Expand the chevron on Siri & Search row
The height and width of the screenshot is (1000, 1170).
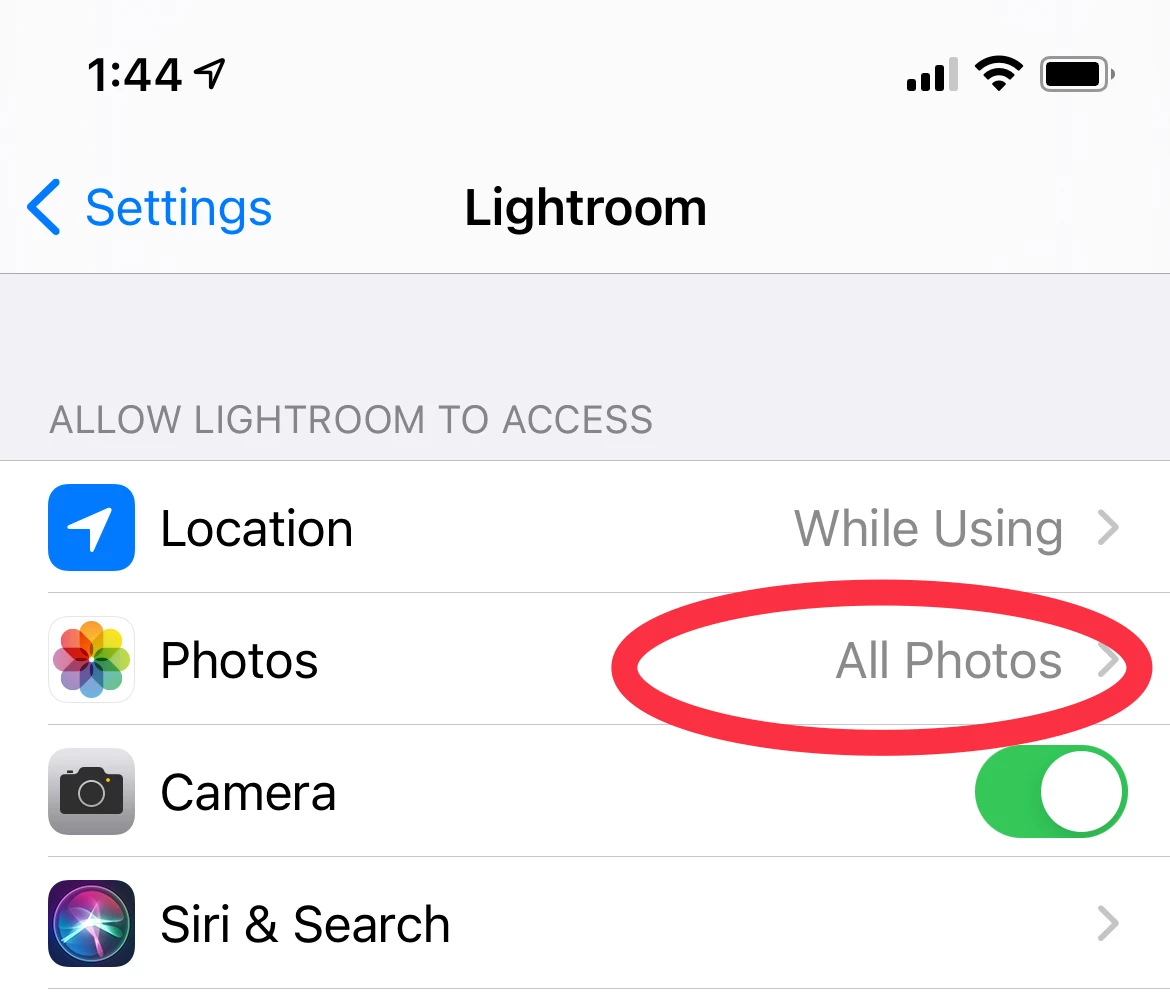(x=1108, y=924)
